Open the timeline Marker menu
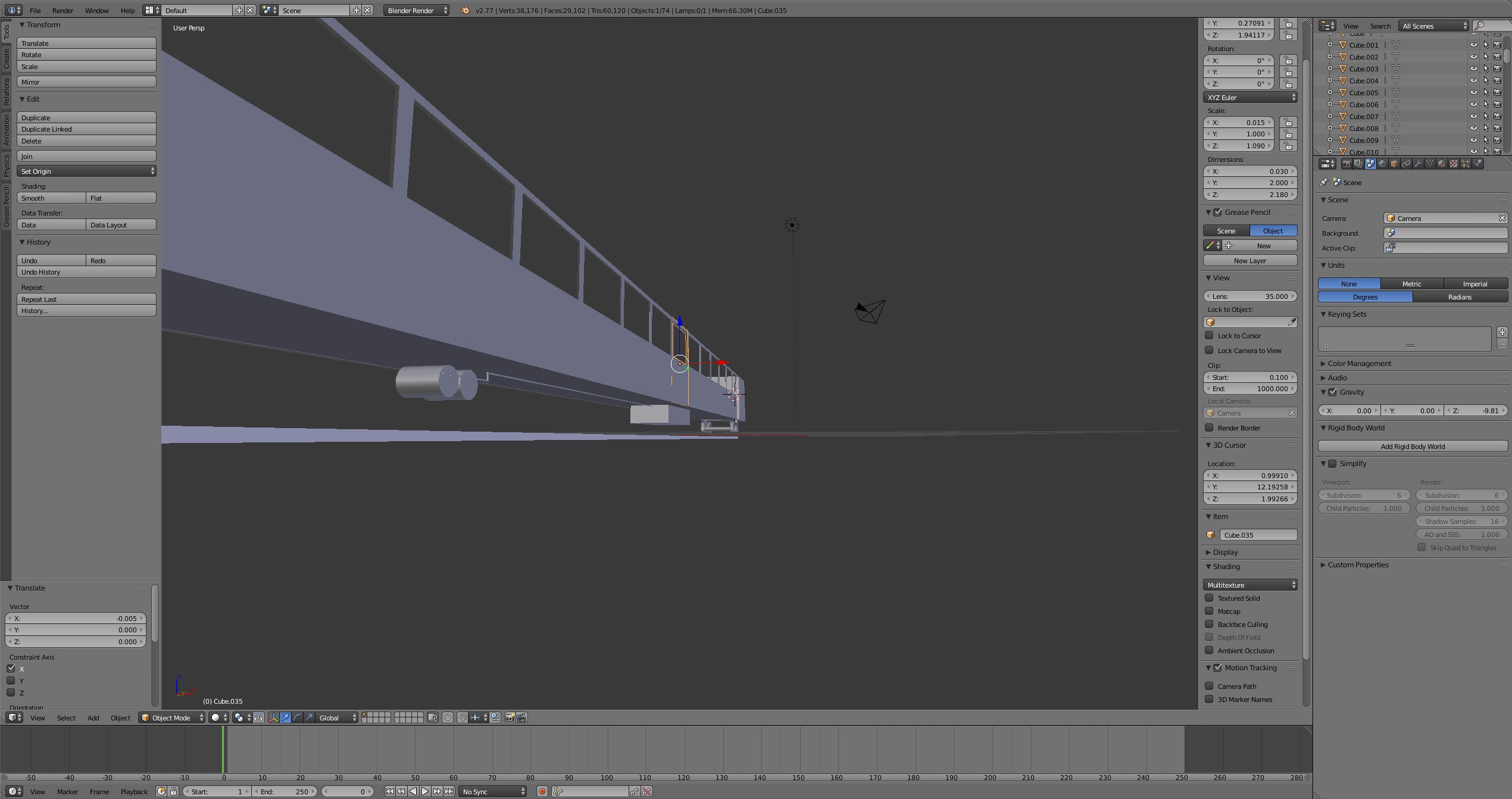The image size is (1512, 799). 67,791
